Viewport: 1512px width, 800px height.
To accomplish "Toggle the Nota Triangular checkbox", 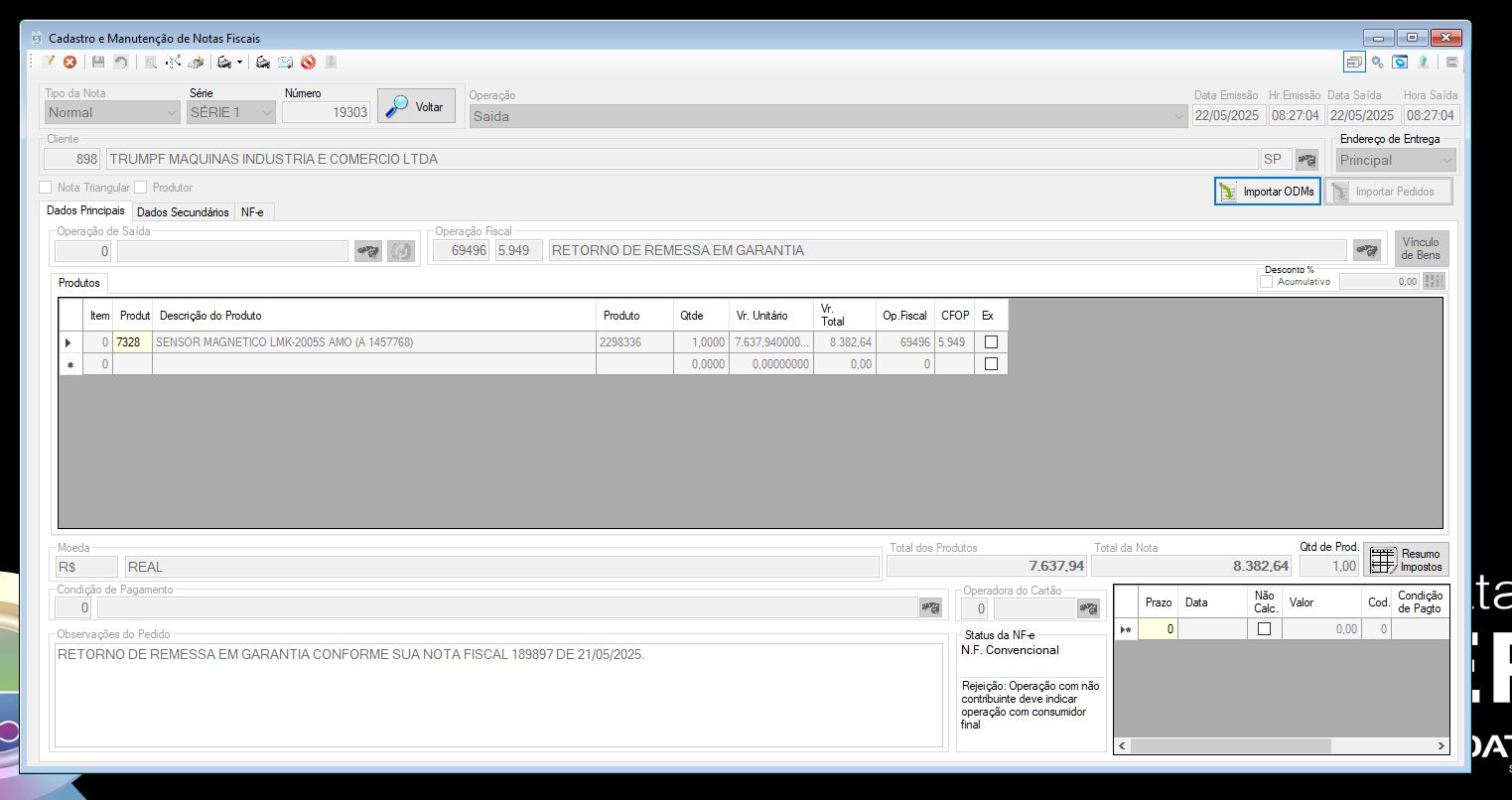I will (46, 187).
